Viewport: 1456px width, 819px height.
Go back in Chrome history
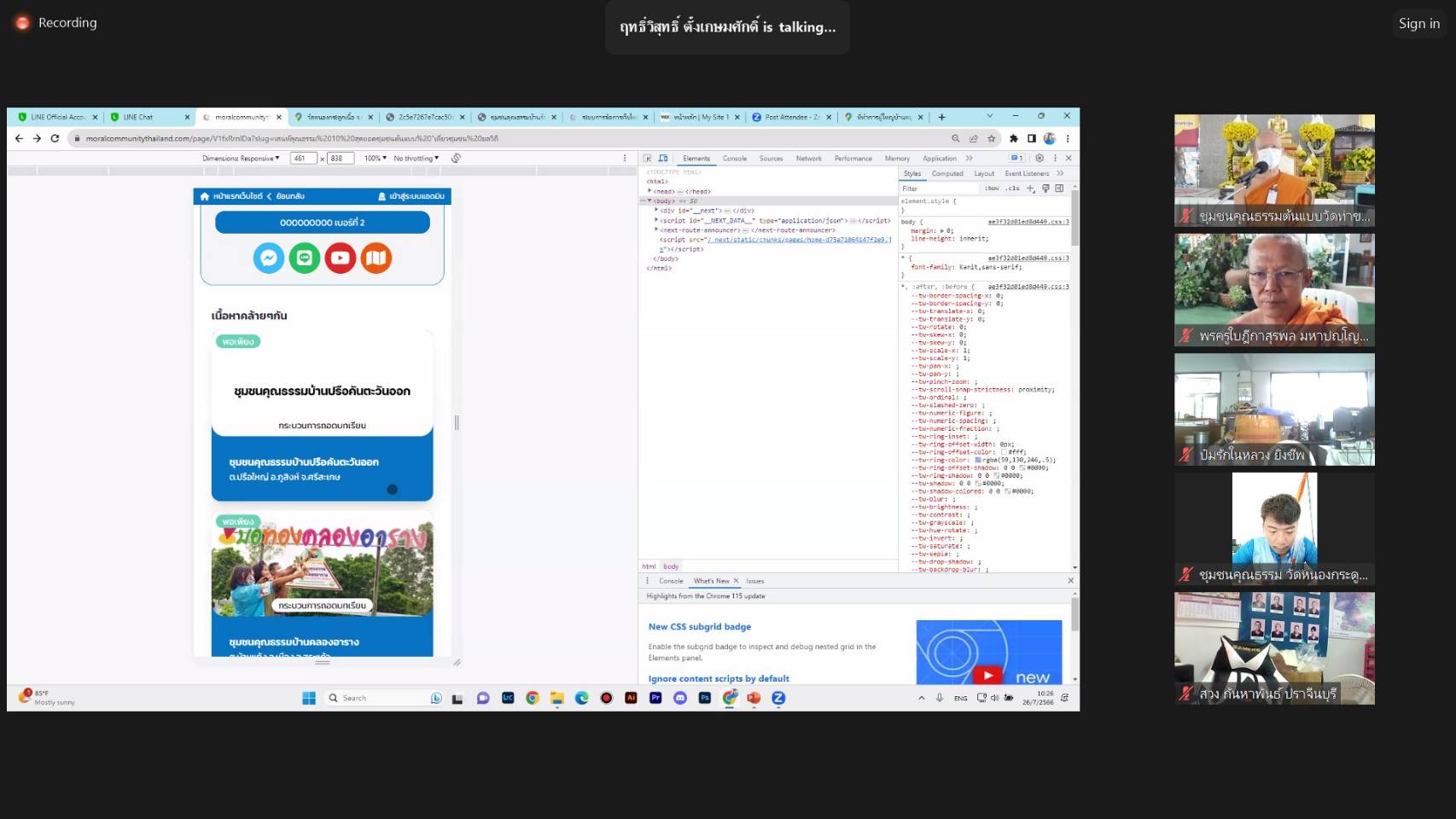coord(19,138)
